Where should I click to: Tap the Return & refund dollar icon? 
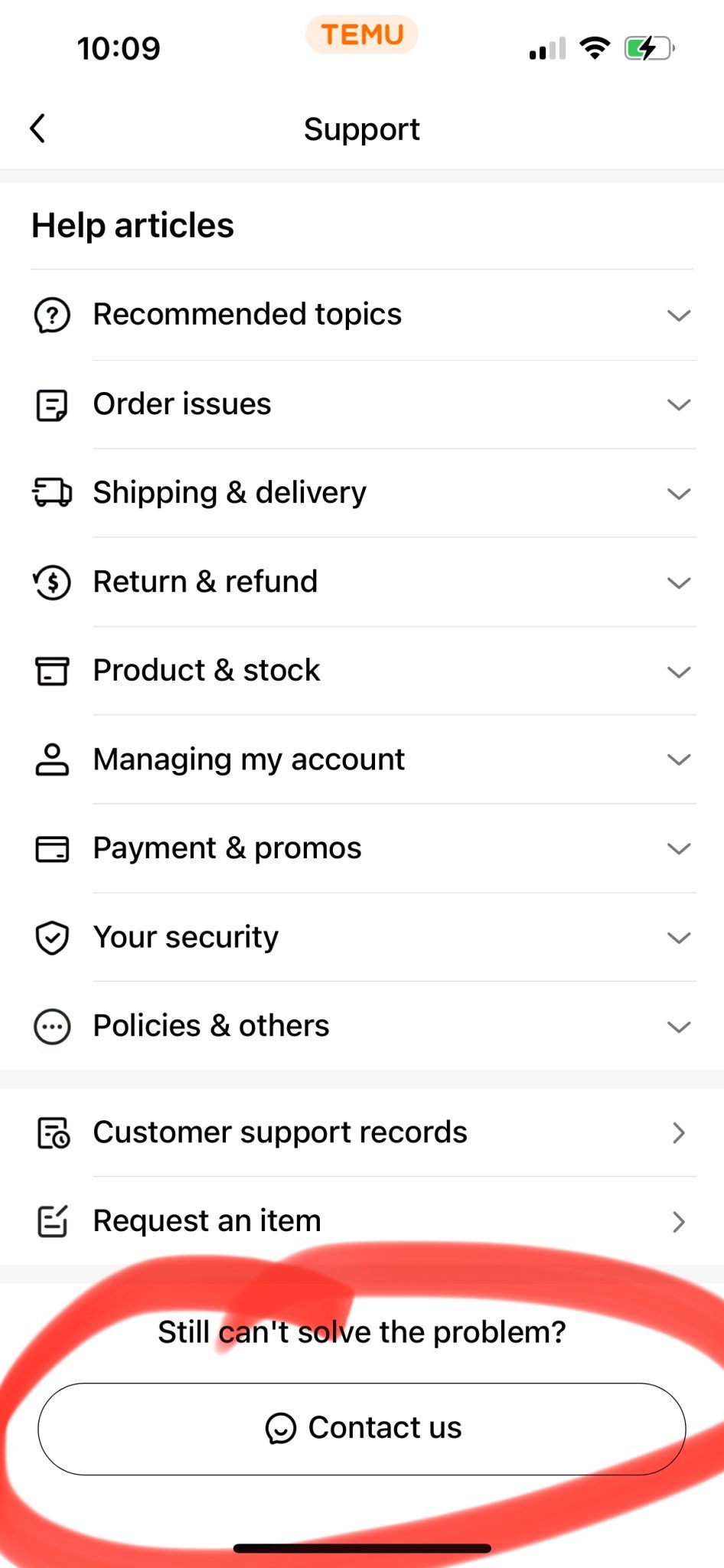pos(52,583)
